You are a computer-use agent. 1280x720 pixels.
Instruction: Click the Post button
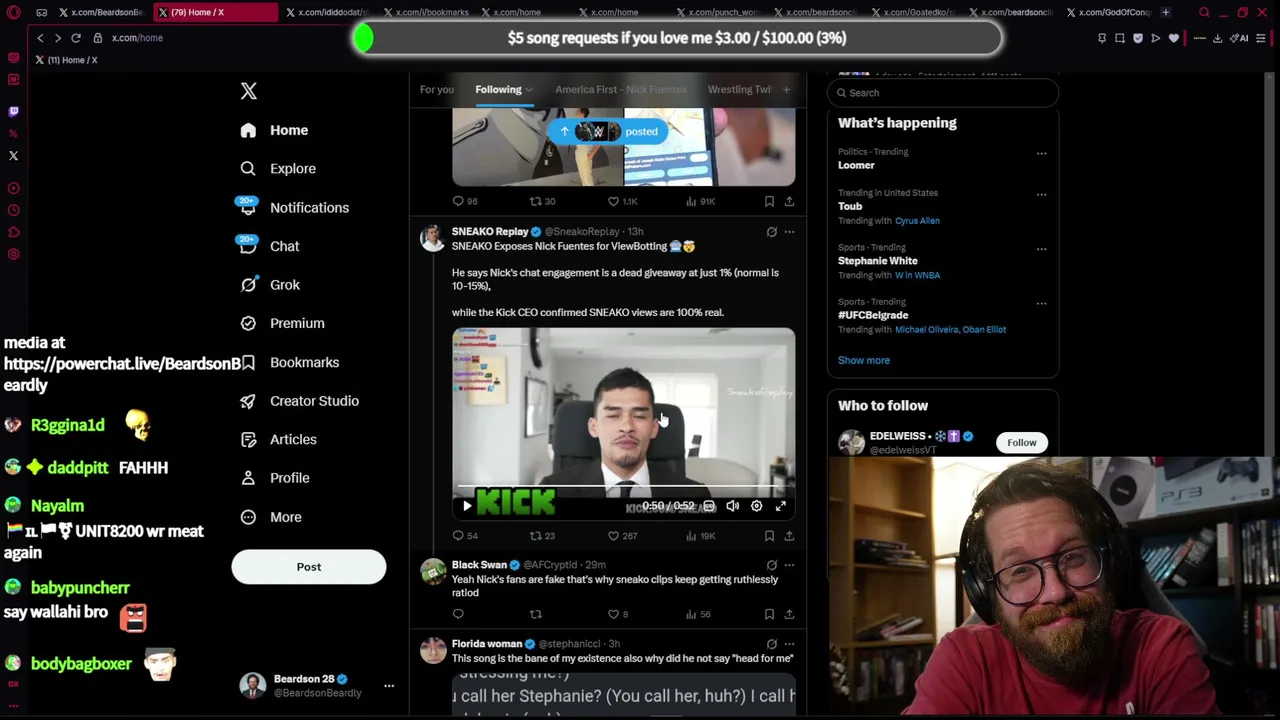[x=309, y=567]
